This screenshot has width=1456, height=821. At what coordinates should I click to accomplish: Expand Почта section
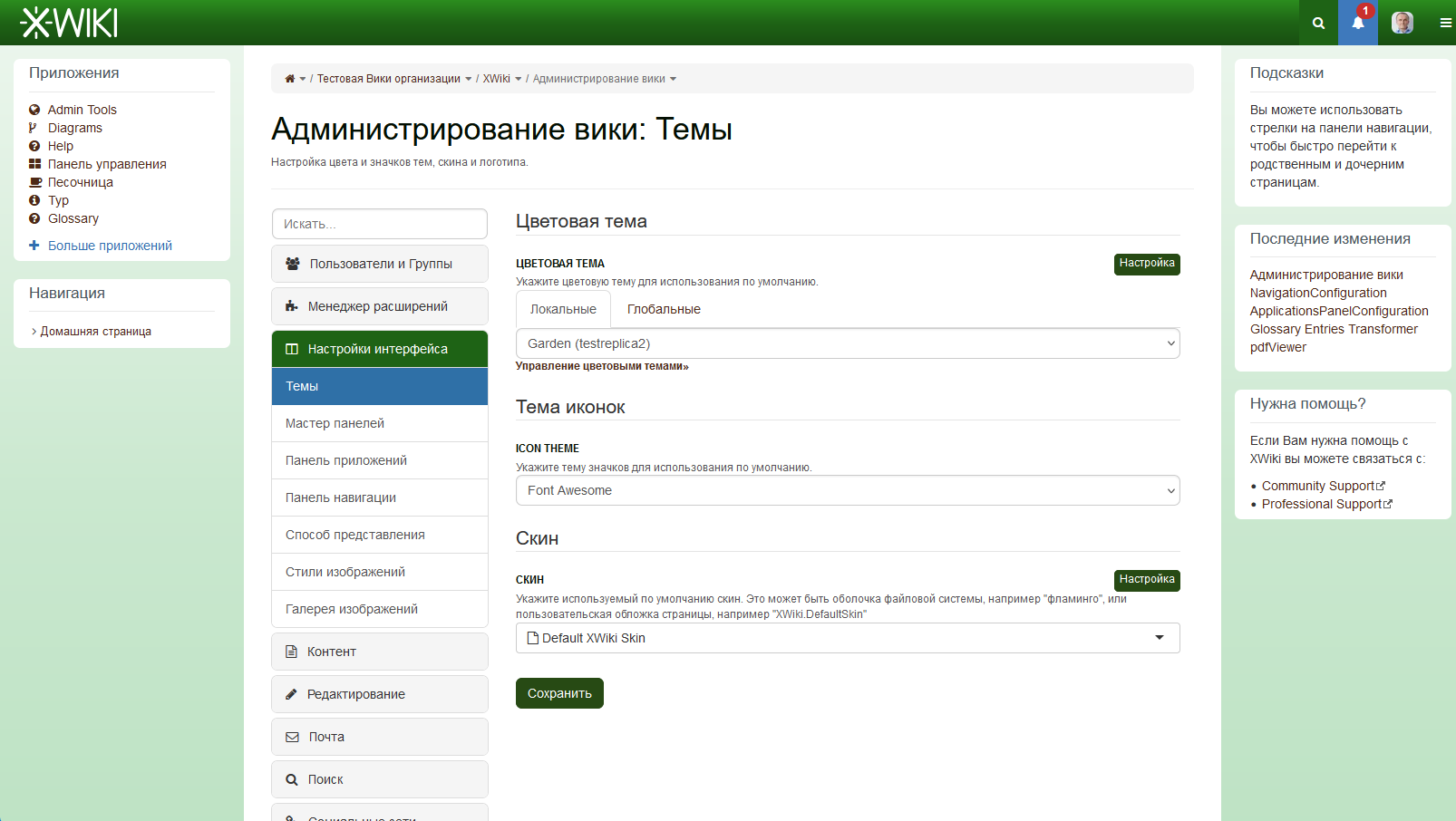pos(380,737)
